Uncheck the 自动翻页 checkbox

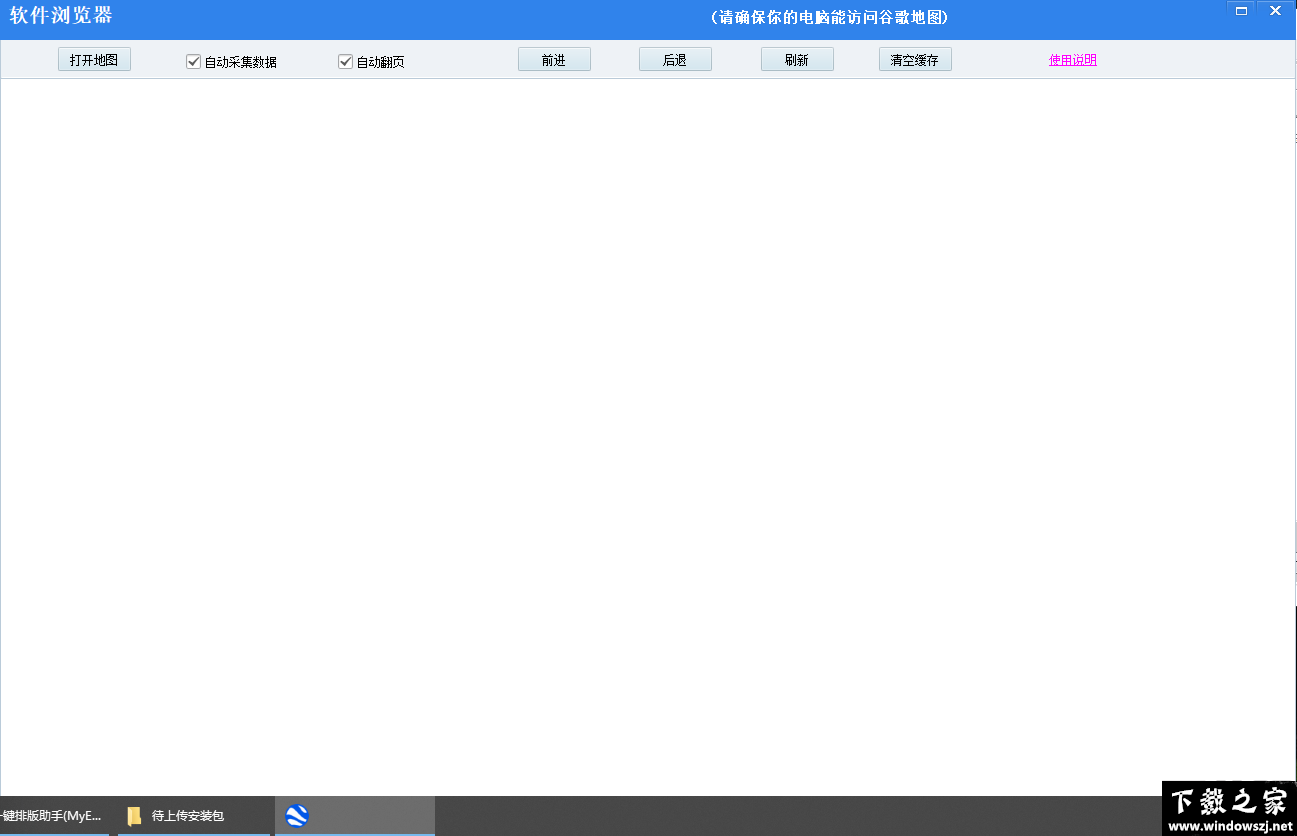(x=346, y=62)
